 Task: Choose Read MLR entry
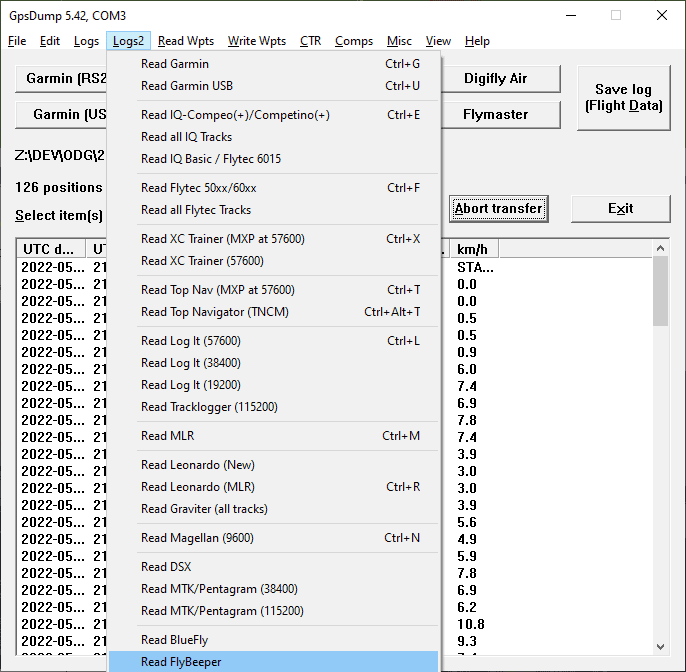pyautogui.click(x=273, y=436)
